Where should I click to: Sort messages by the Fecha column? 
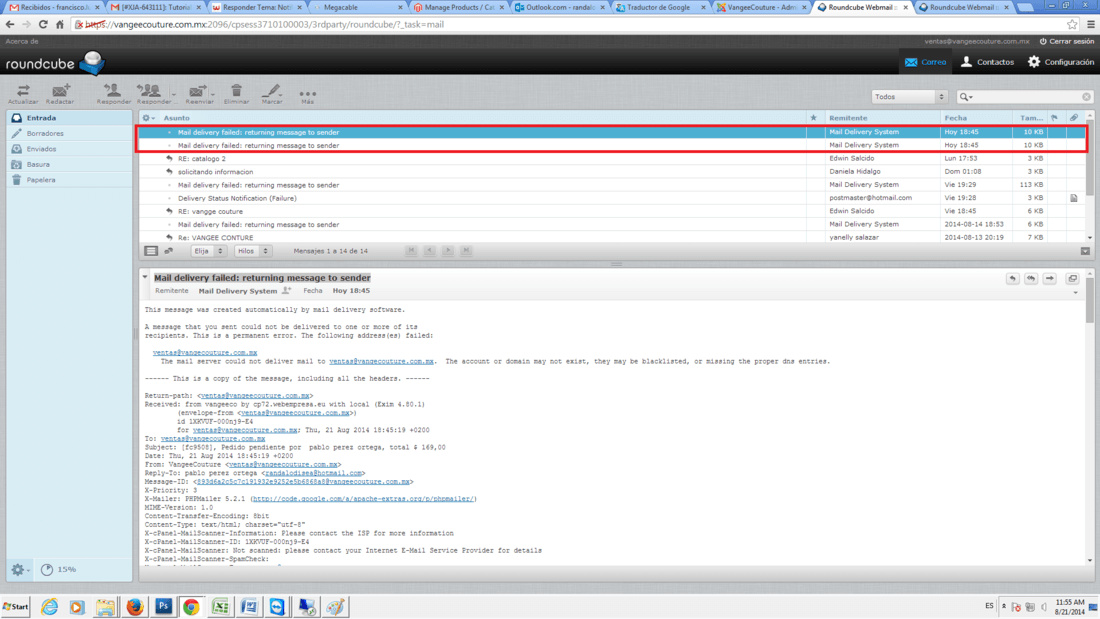pyautogui.click(x=955, y=118)
